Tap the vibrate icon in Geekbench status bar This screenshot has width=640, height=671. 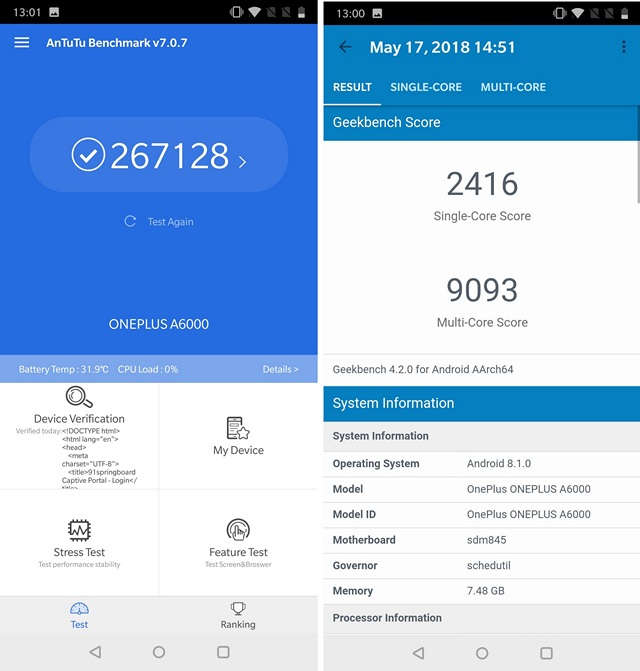point(559,13)
